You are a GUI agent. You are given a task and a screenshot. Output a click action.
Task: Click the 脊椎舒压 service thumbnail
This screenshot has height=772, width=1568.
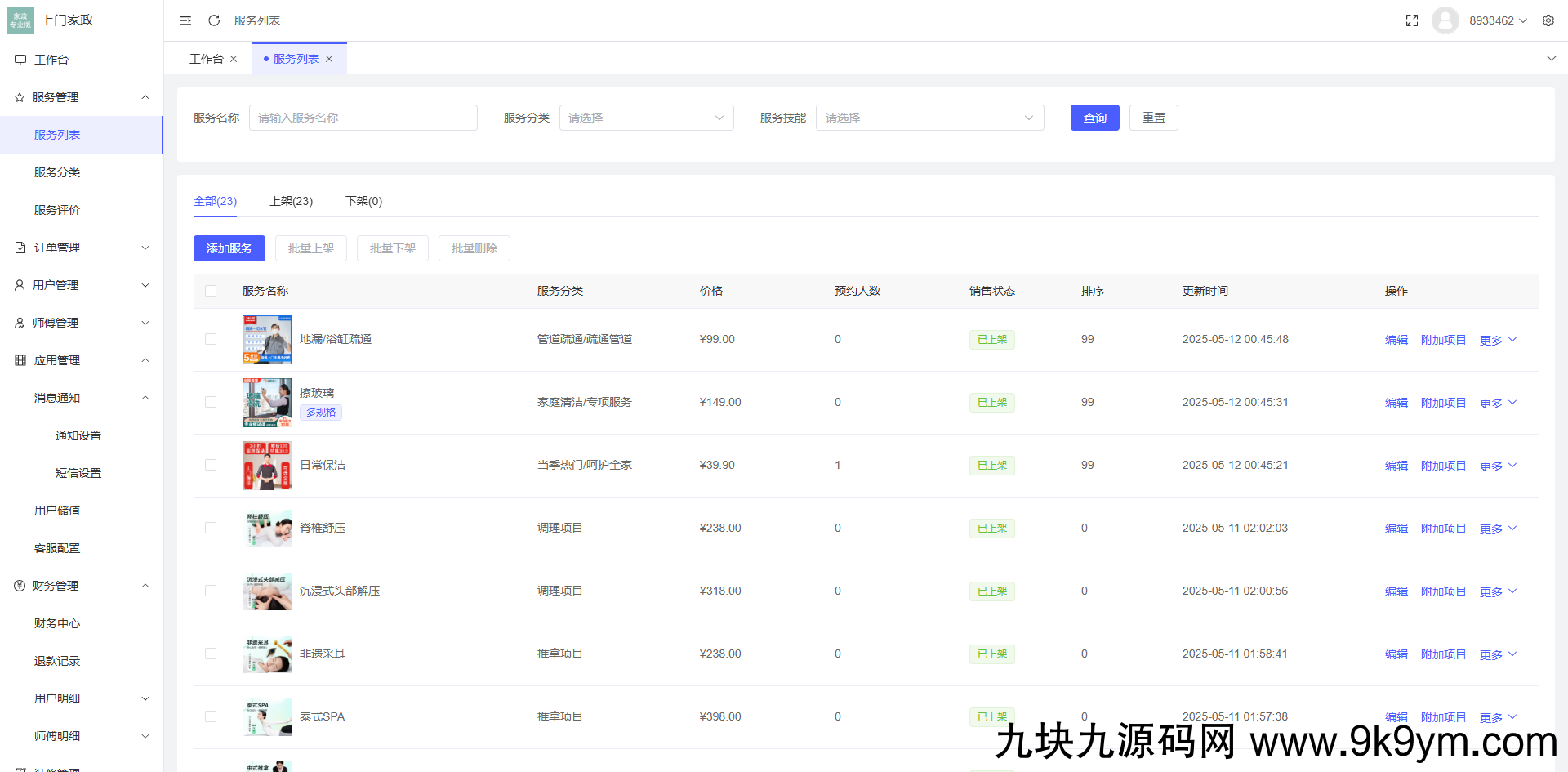[266, 529]
